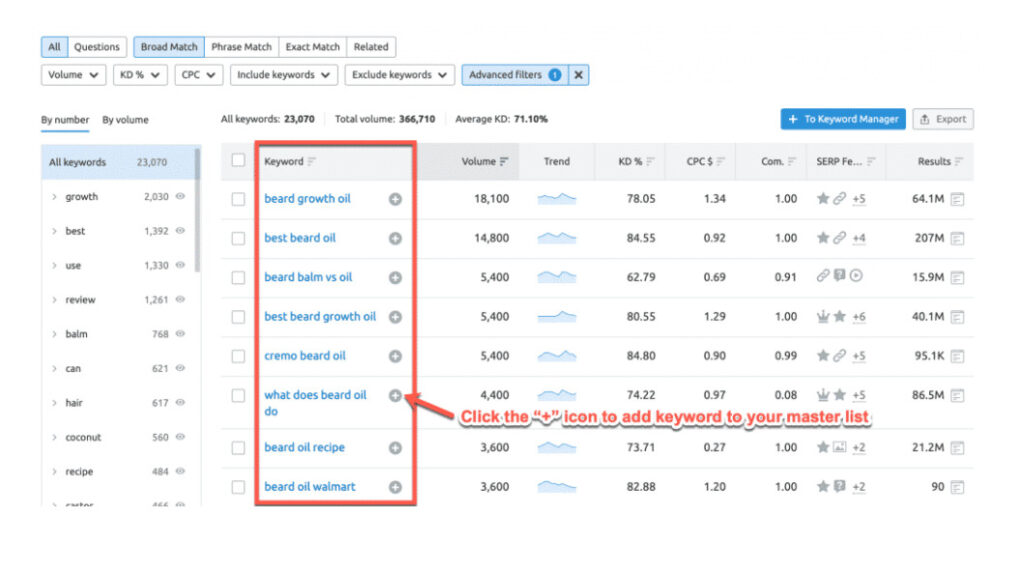Image resolution: width=1024 pixels, height=575 pixels.
Task: Open SERP results icon for beard oil walmart
Action: point(957,487)
